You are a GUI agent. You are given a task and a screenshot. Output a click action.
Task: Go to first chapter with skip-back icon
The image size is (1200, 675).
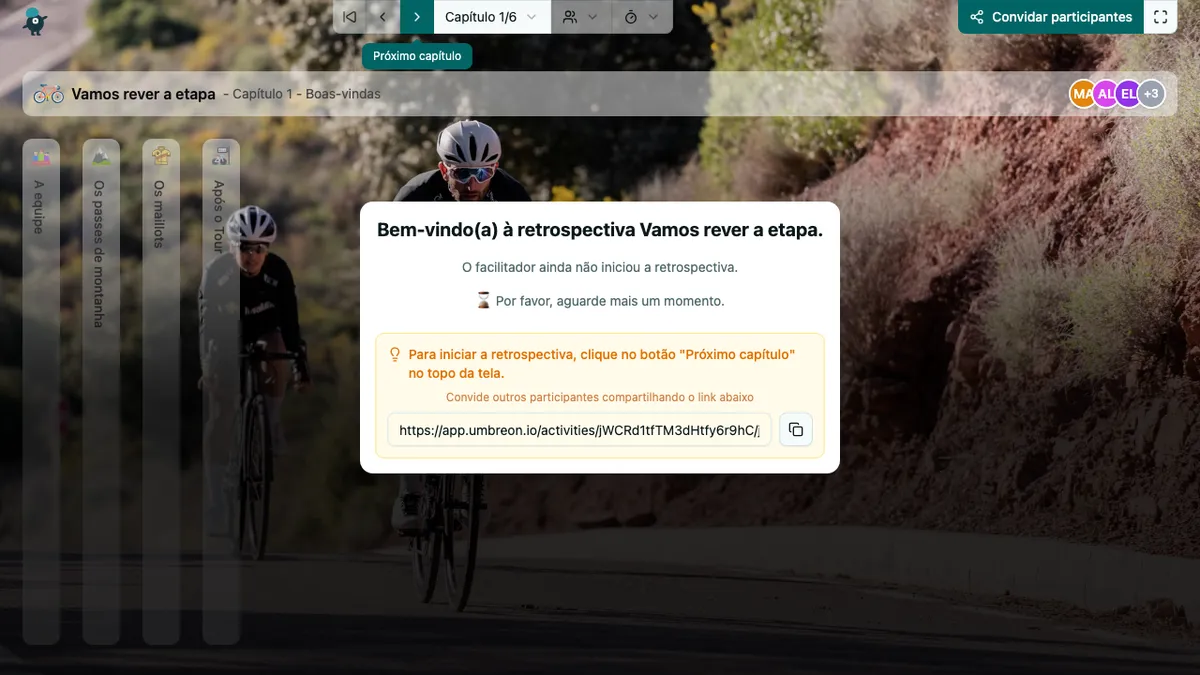[350, 17]
